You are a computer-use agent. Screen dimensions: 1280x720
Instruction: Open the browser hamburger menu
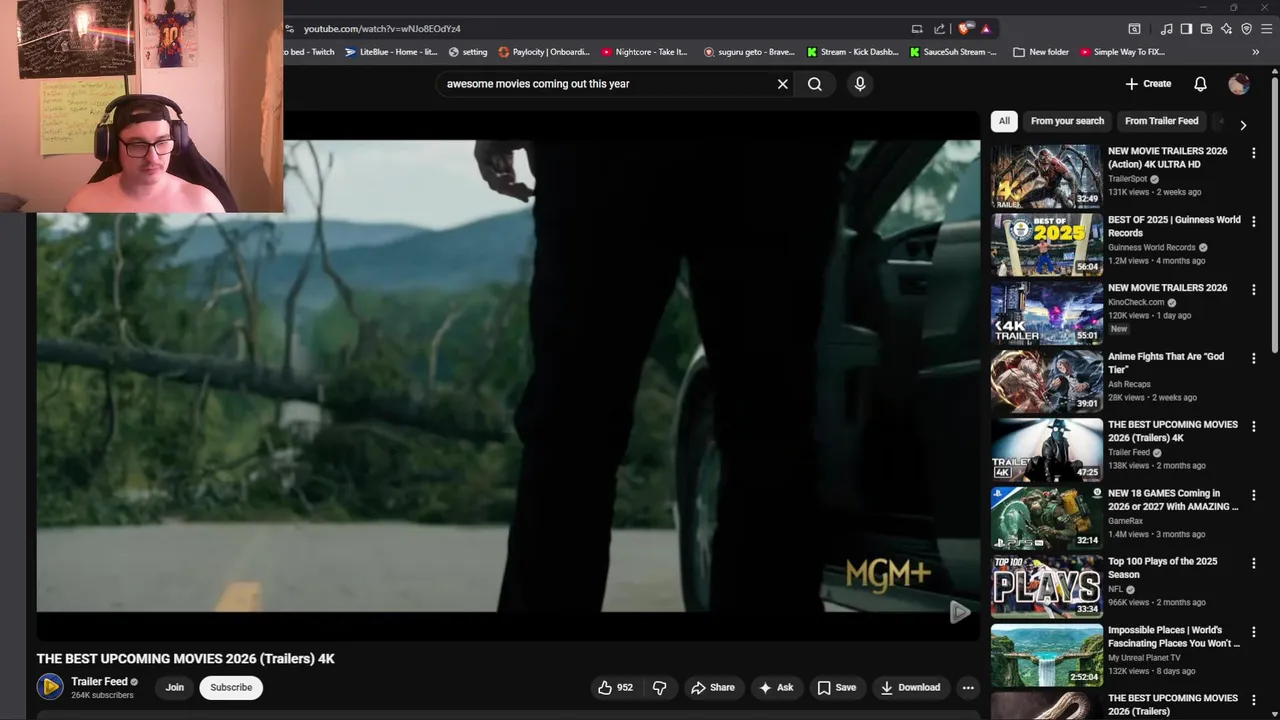coord(1266,29)
